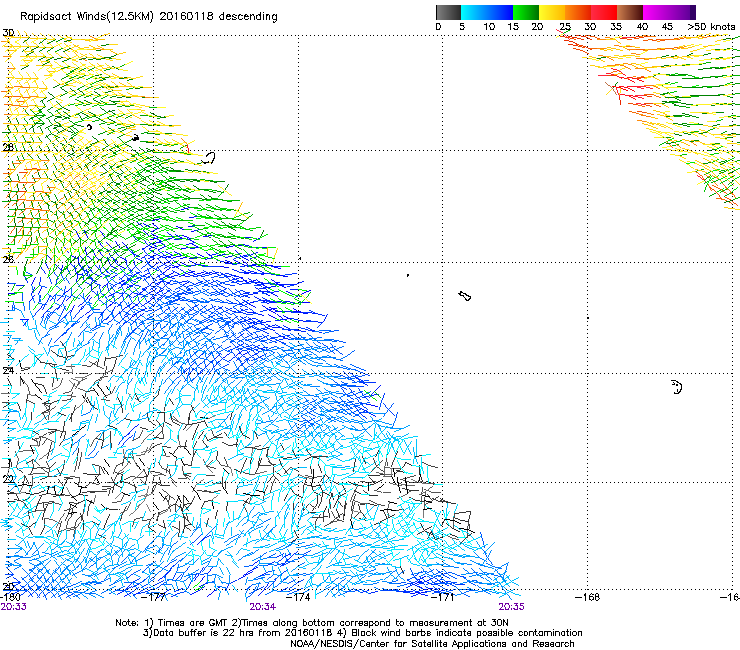Screen dimensions: 740x650
Task: Click the longitude label -168
Action: click(587, 597)
